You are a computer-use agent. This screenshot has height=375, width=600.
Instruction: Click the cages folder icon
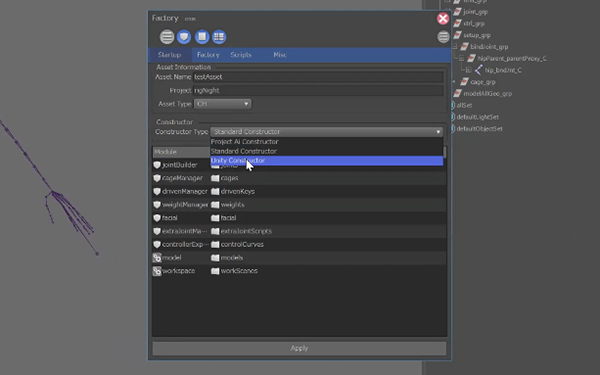(x=215, y=178)
